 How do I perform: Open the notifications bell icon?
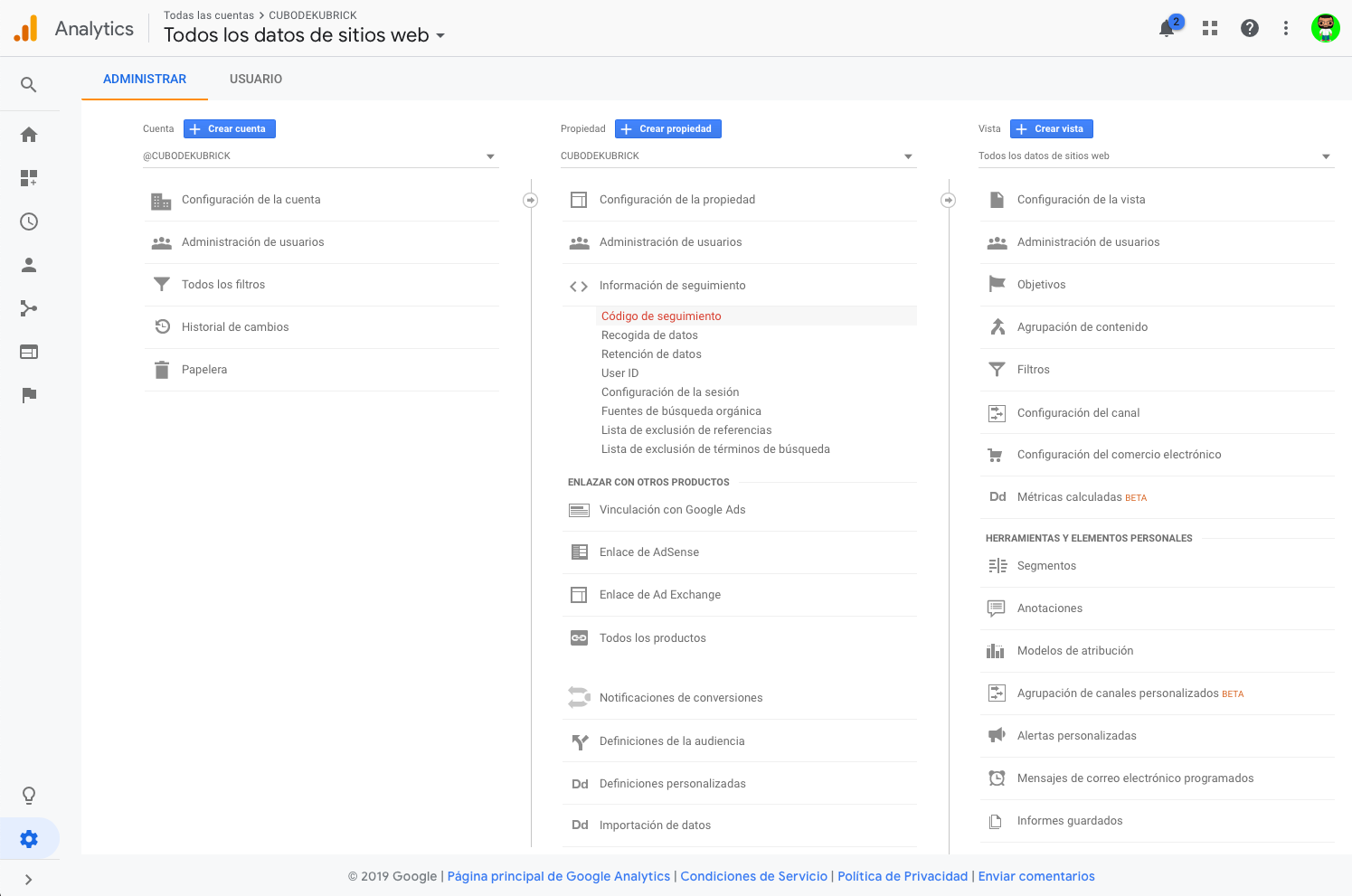[x=1168, y=28]
